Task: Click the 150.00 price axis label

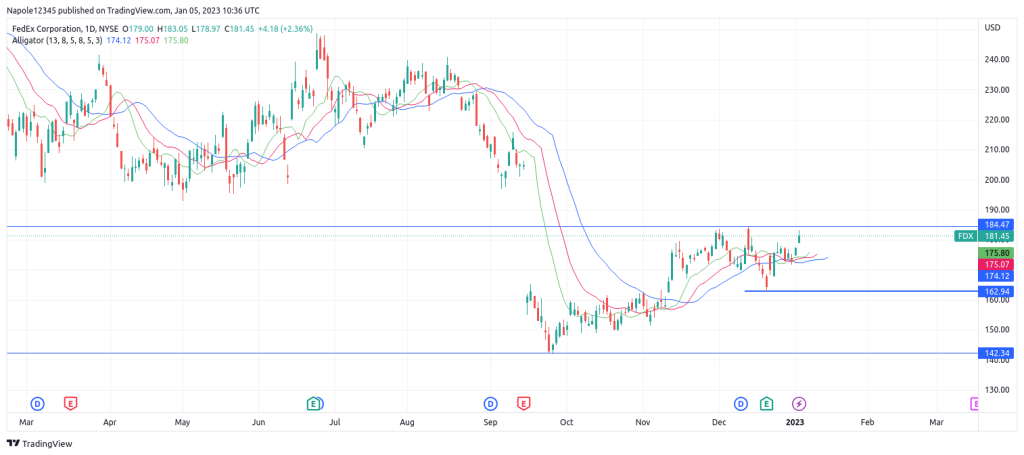Action: tap(996, 330)
